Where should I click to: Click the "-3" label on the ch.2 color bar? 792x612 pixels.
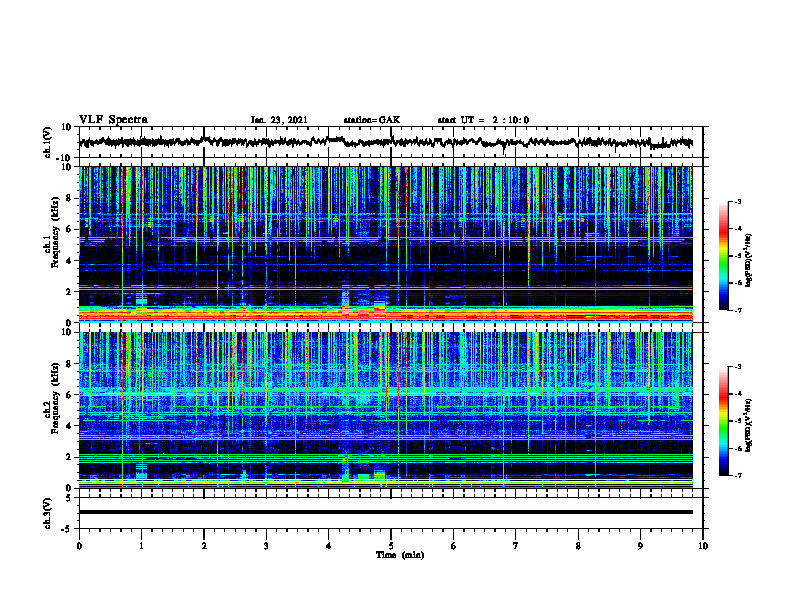tap(738, 367)
